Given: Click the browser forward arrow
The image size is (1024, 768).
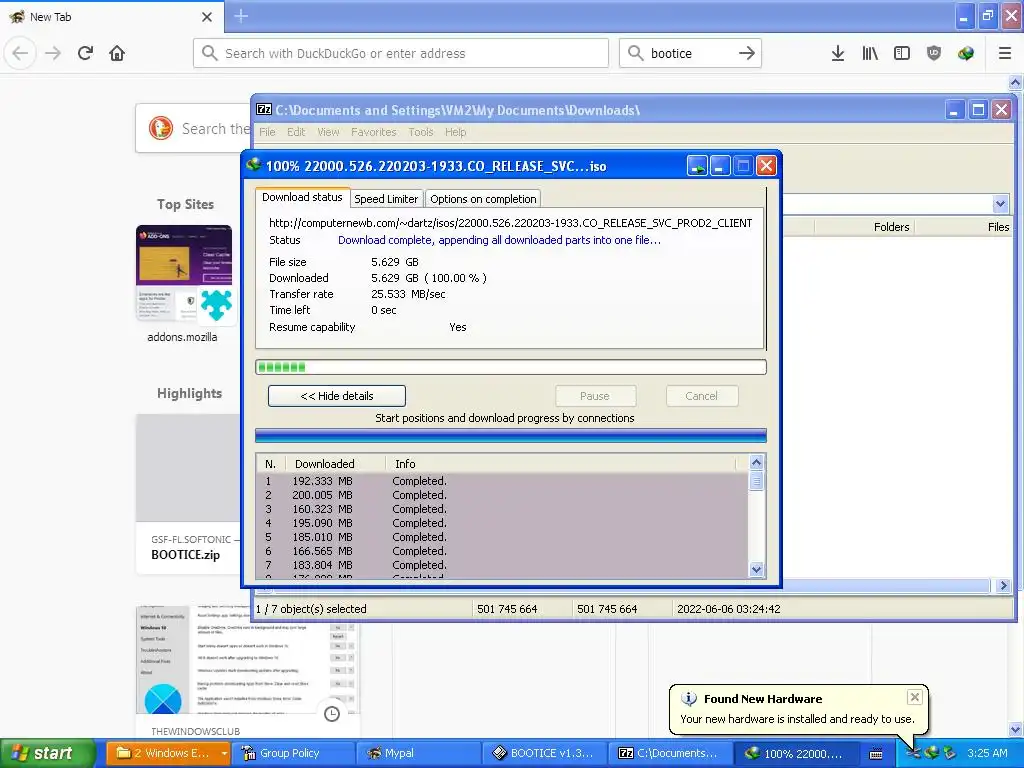Looking at the screenshot, I should (x=53, y=53).
